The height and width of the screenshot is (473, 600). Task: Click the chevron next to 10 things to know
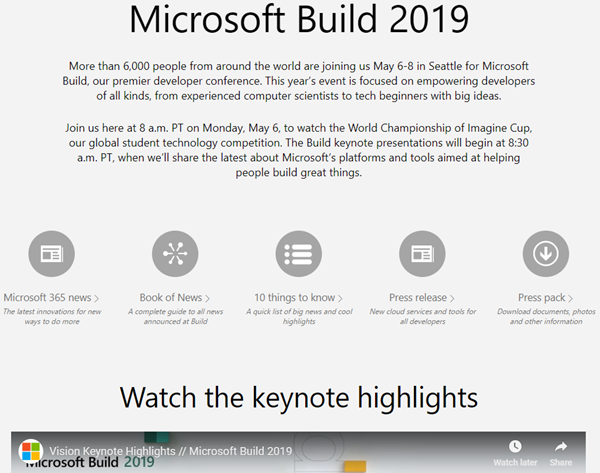point(340,298)
